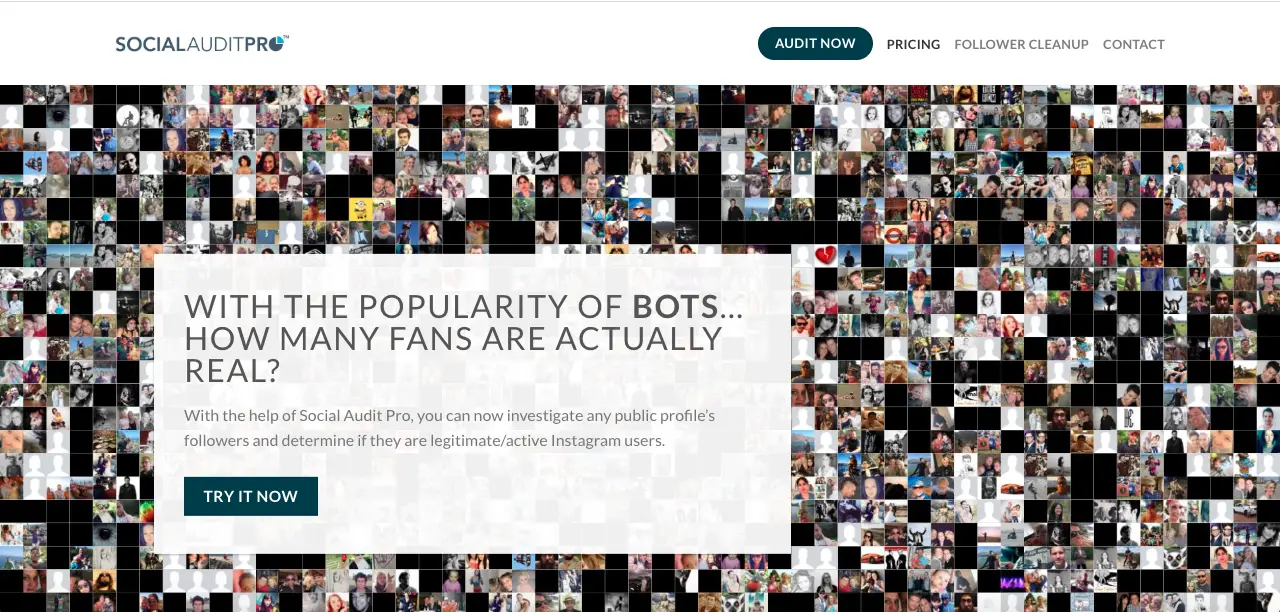
Task: Click the Try It Now button
Action: [251, 496]
